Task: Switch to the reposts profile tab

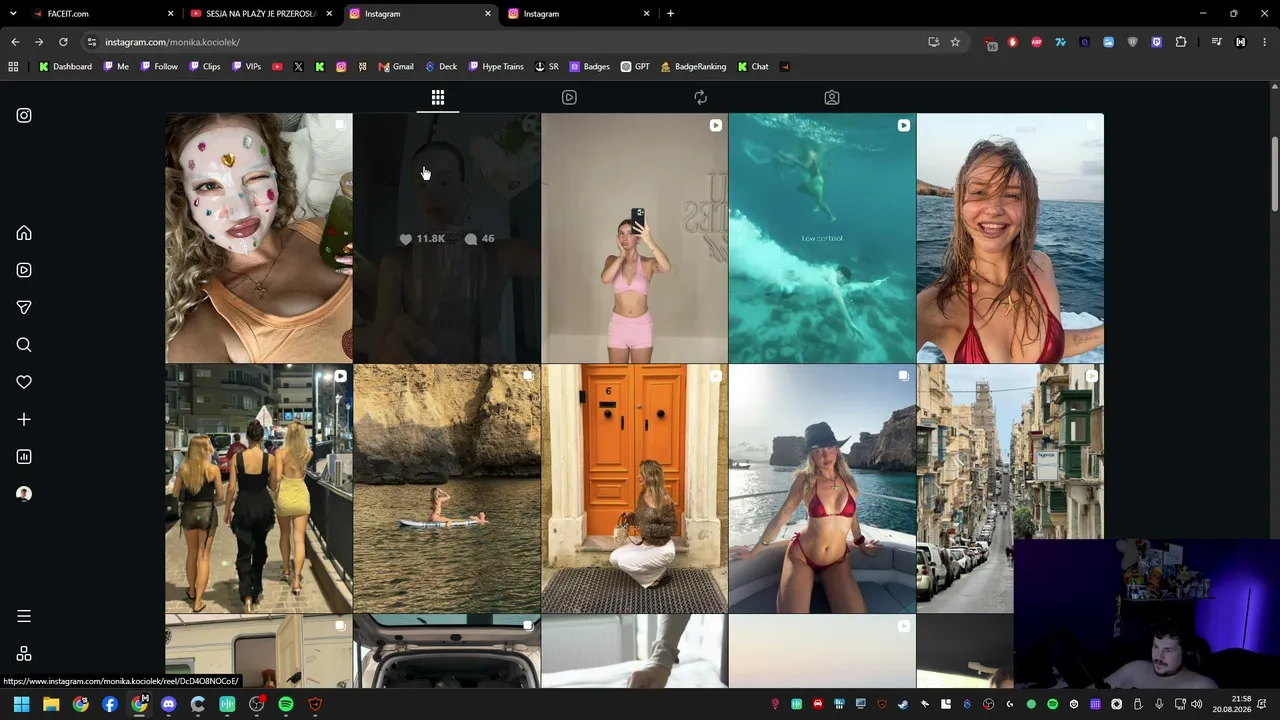Action: point(700,97)
